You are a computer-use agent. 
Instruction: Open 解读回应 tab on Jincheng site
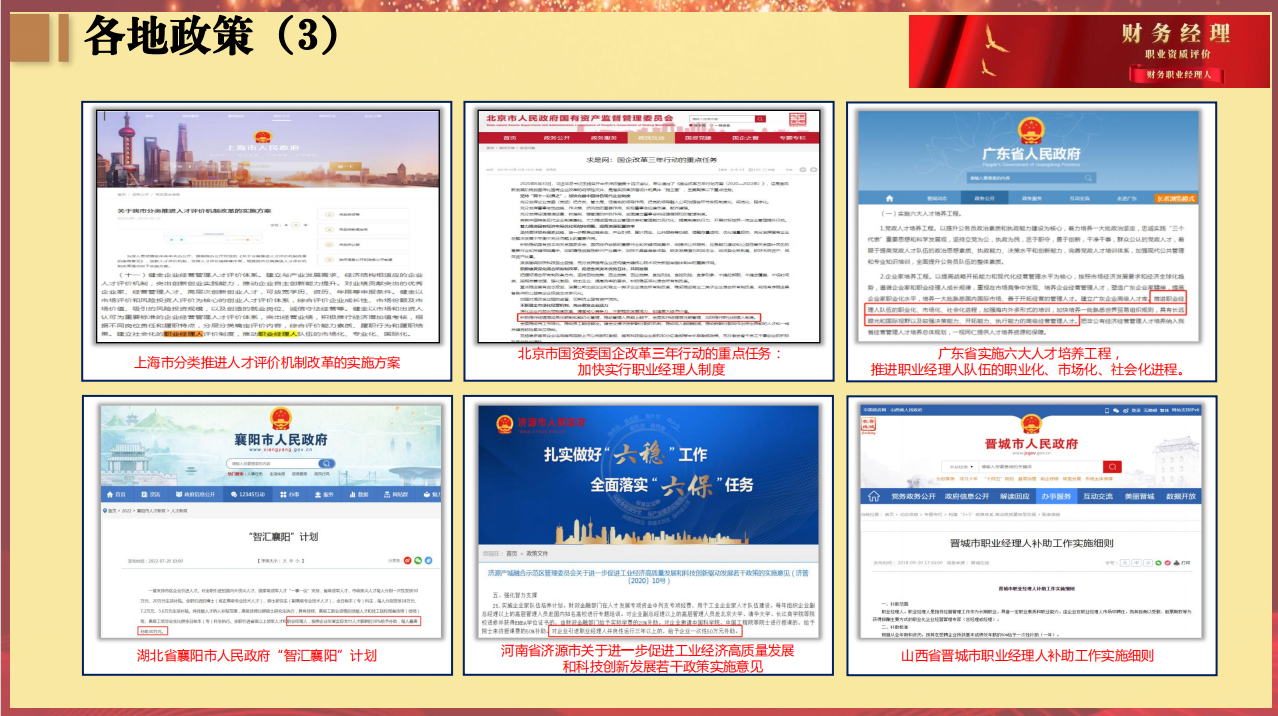[x=1014, y=497]
